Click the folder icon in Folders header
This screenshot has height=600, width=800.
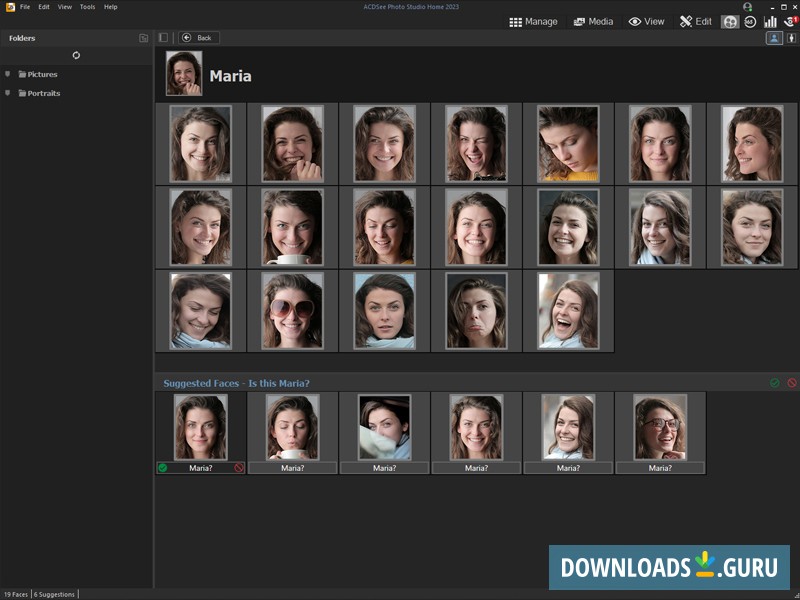[x=143, y=38]
